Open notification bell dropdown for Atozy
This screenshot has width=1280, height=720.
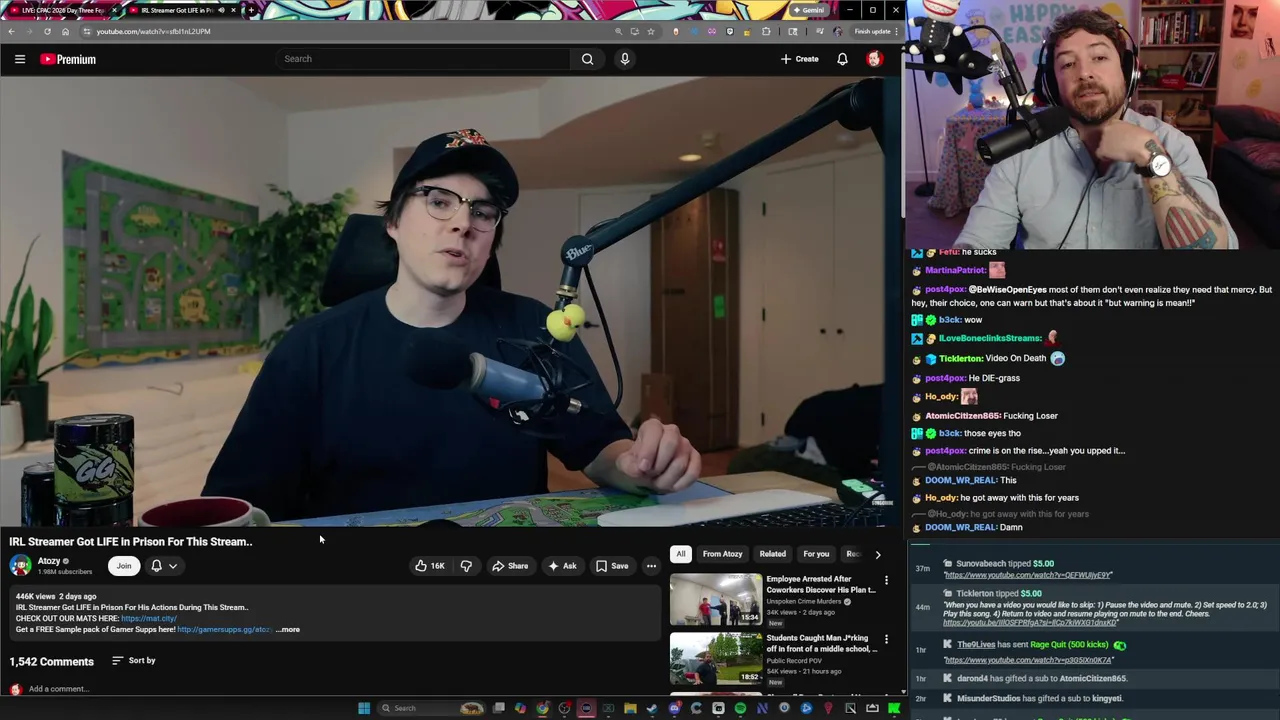click(x=164, y=566)
